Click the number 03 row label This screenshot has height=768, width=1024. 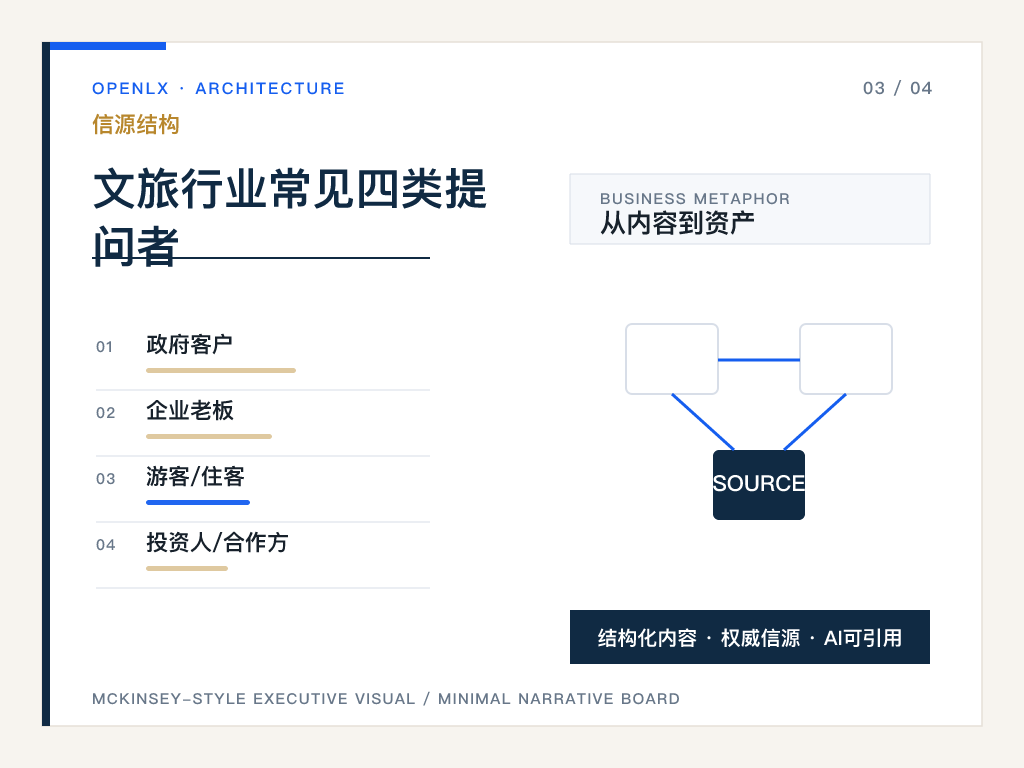[105, 479]
